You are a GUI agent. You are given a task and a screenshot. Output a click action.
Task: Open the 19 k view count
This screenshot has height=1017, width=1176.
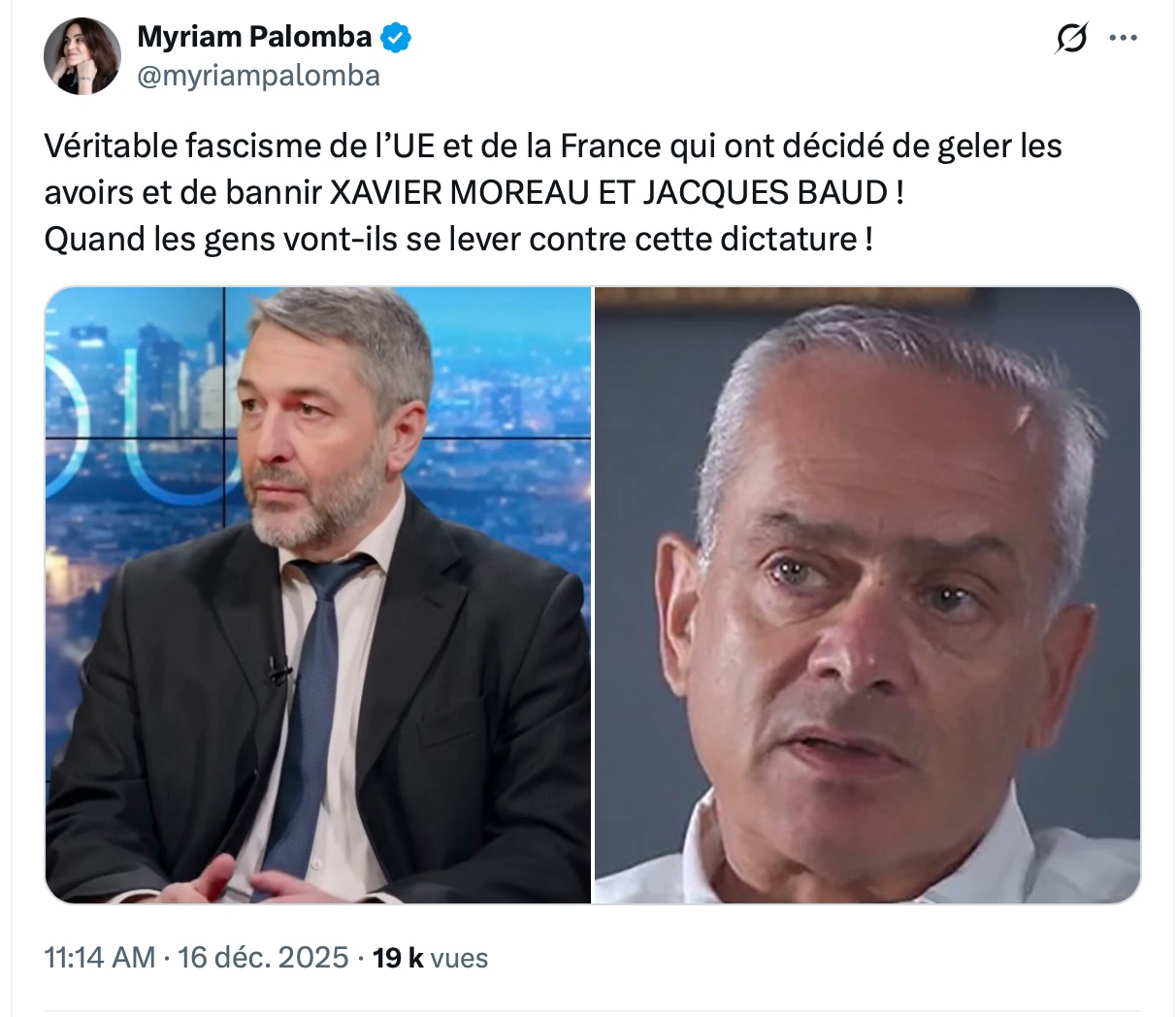coord(398,958)
